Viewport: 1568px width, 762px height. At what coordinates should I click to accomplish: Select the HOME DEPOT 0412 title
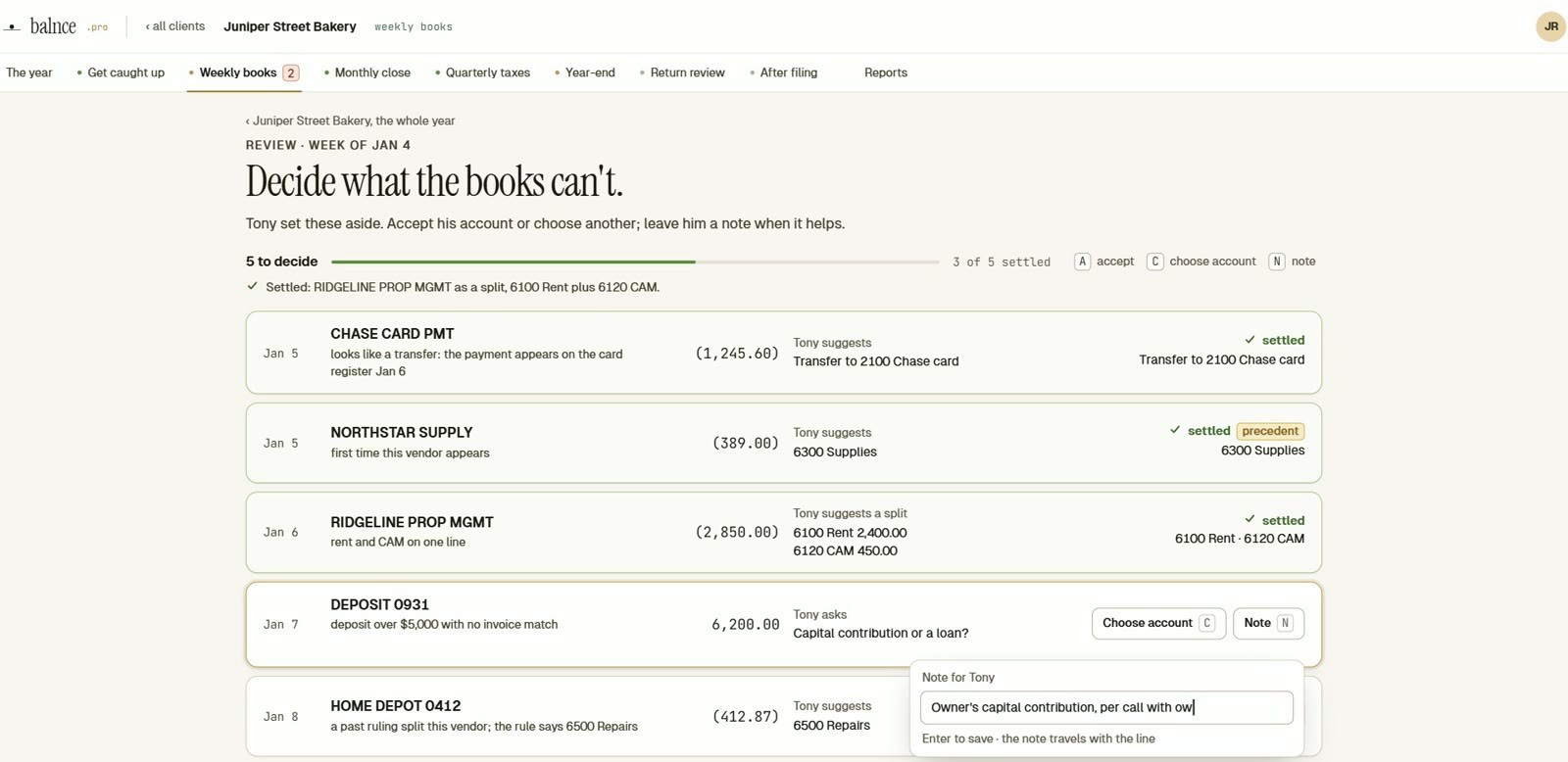tap(395, 705)
